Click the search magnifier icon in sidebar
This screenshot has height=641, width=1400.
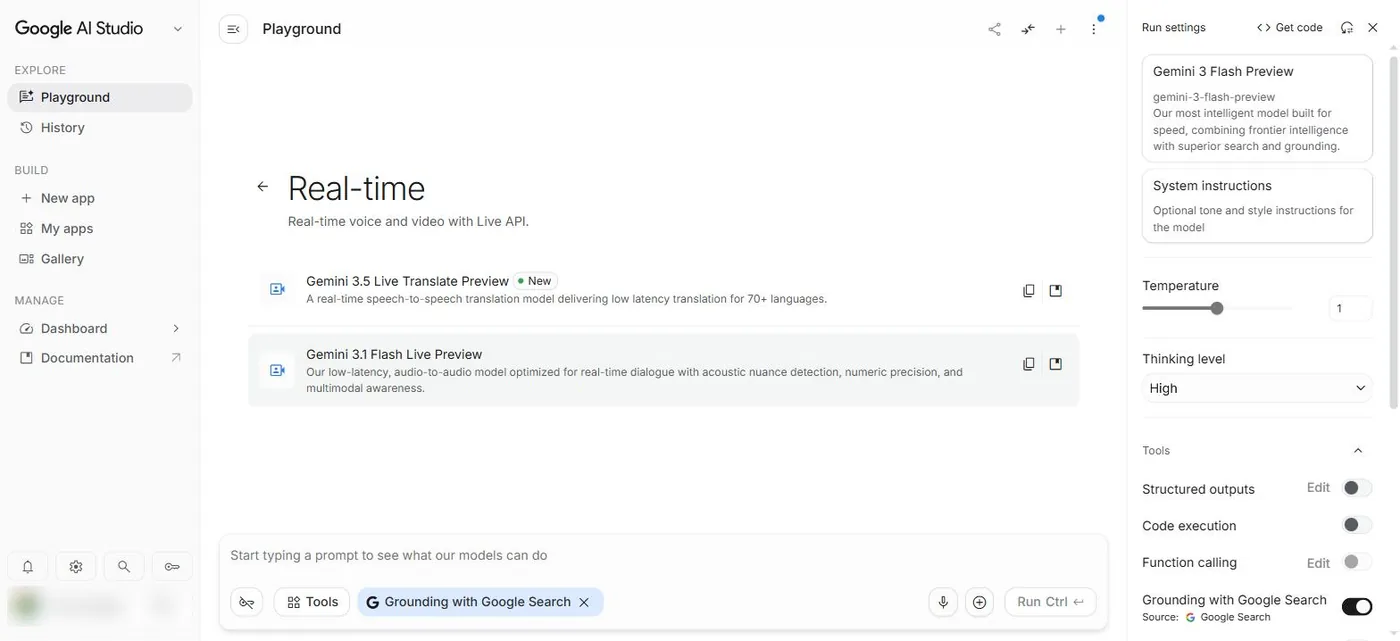(x=124, y=567)
